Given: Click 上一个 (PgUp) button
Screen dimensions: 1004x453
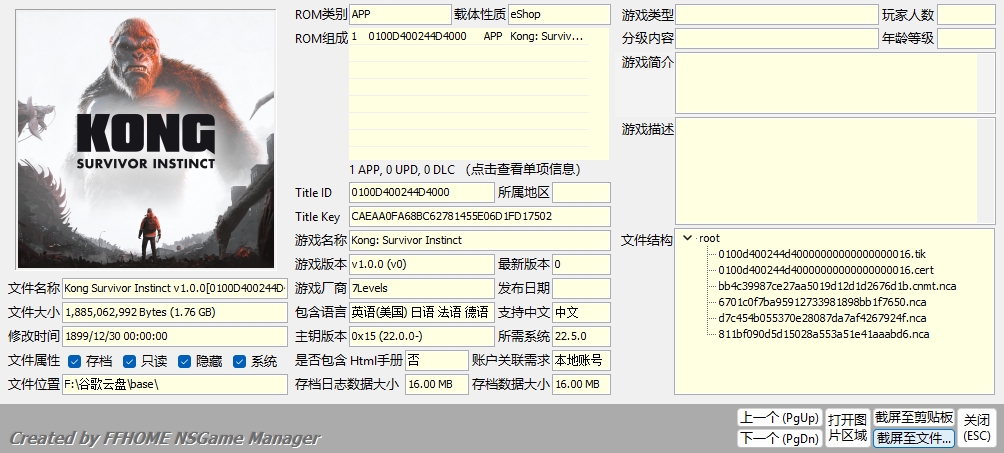Looking at the screenshot, I should pyautogui.click(x=779, y=418).
